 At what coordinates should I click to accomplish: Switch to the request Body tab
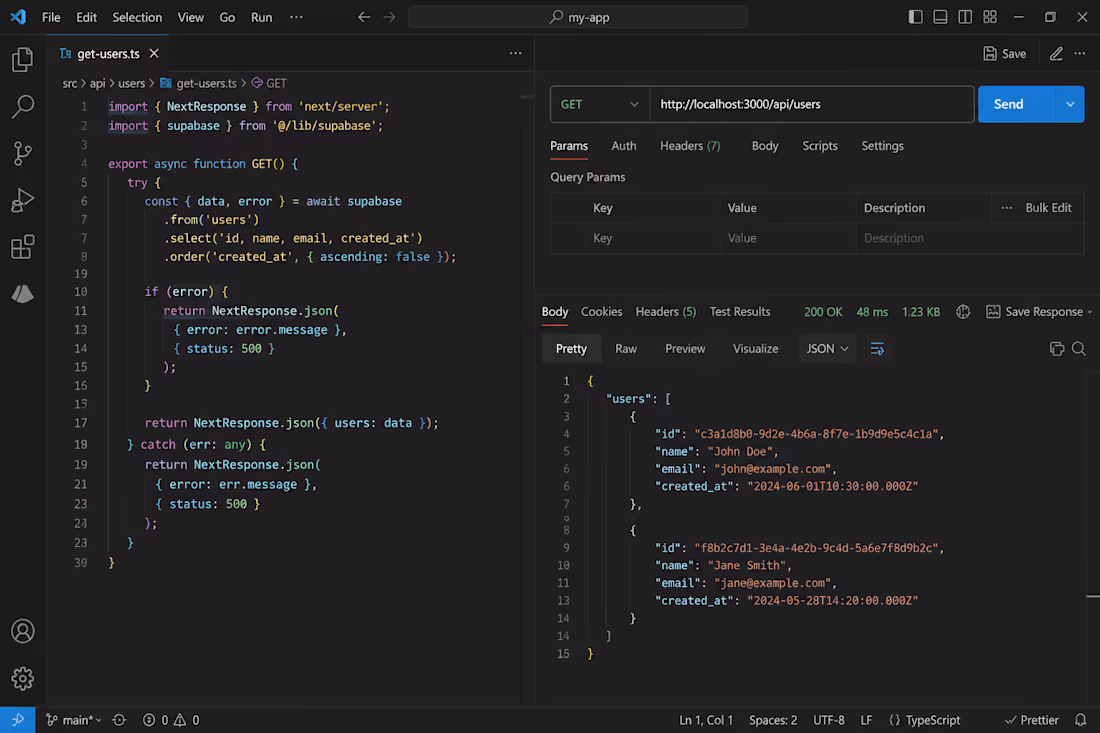765,146
